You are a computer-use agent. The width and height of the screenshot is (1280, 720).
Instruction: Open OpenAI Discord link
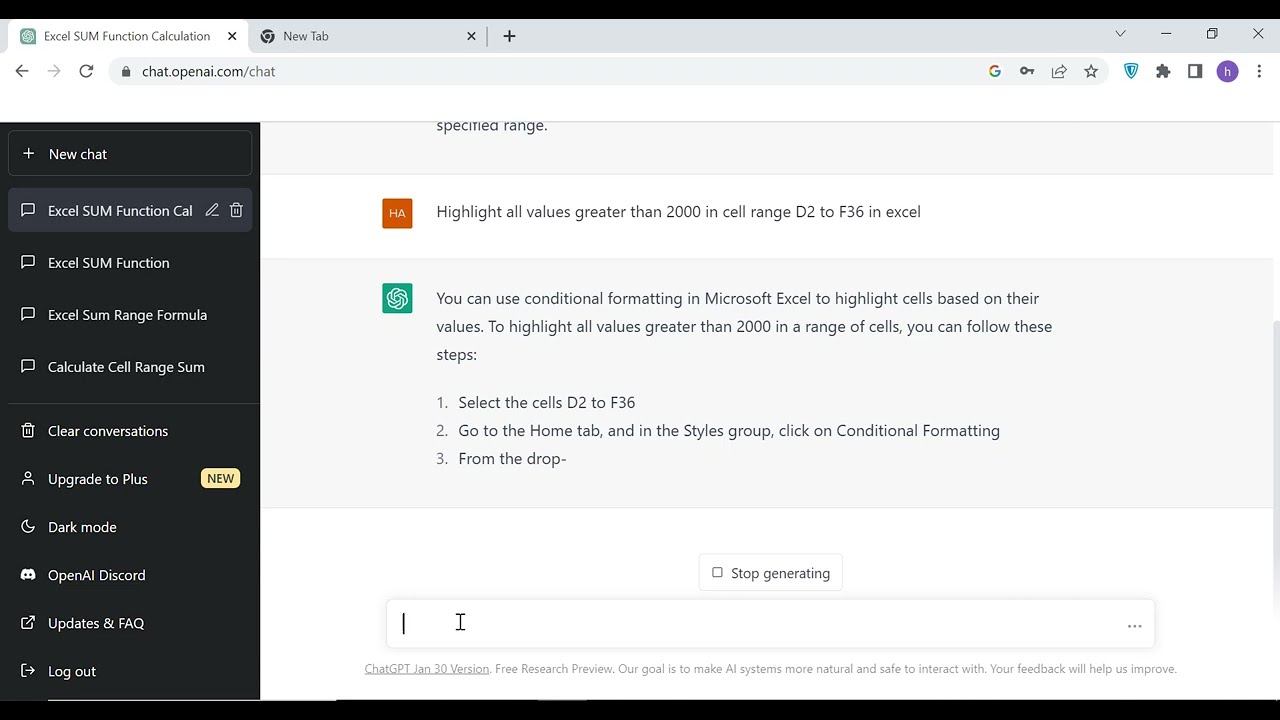click(x=130, y=575)
